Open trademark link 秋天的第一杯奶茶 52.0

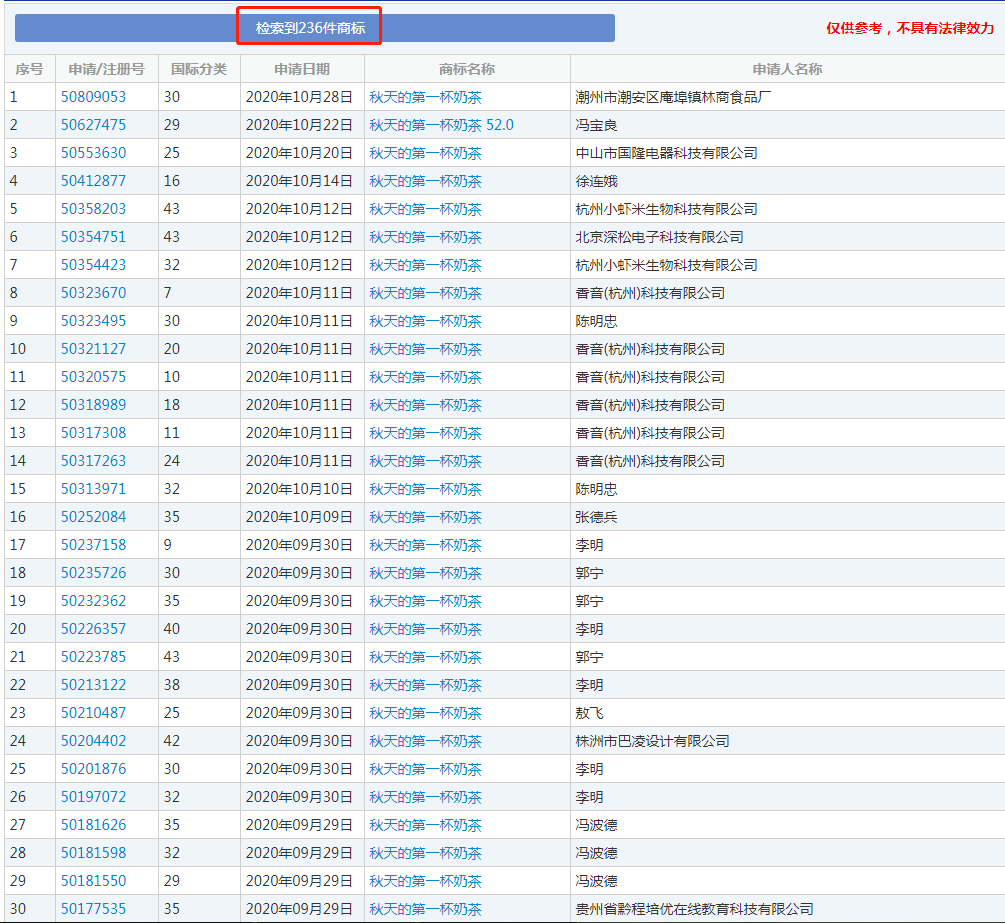tap(441, 125)
